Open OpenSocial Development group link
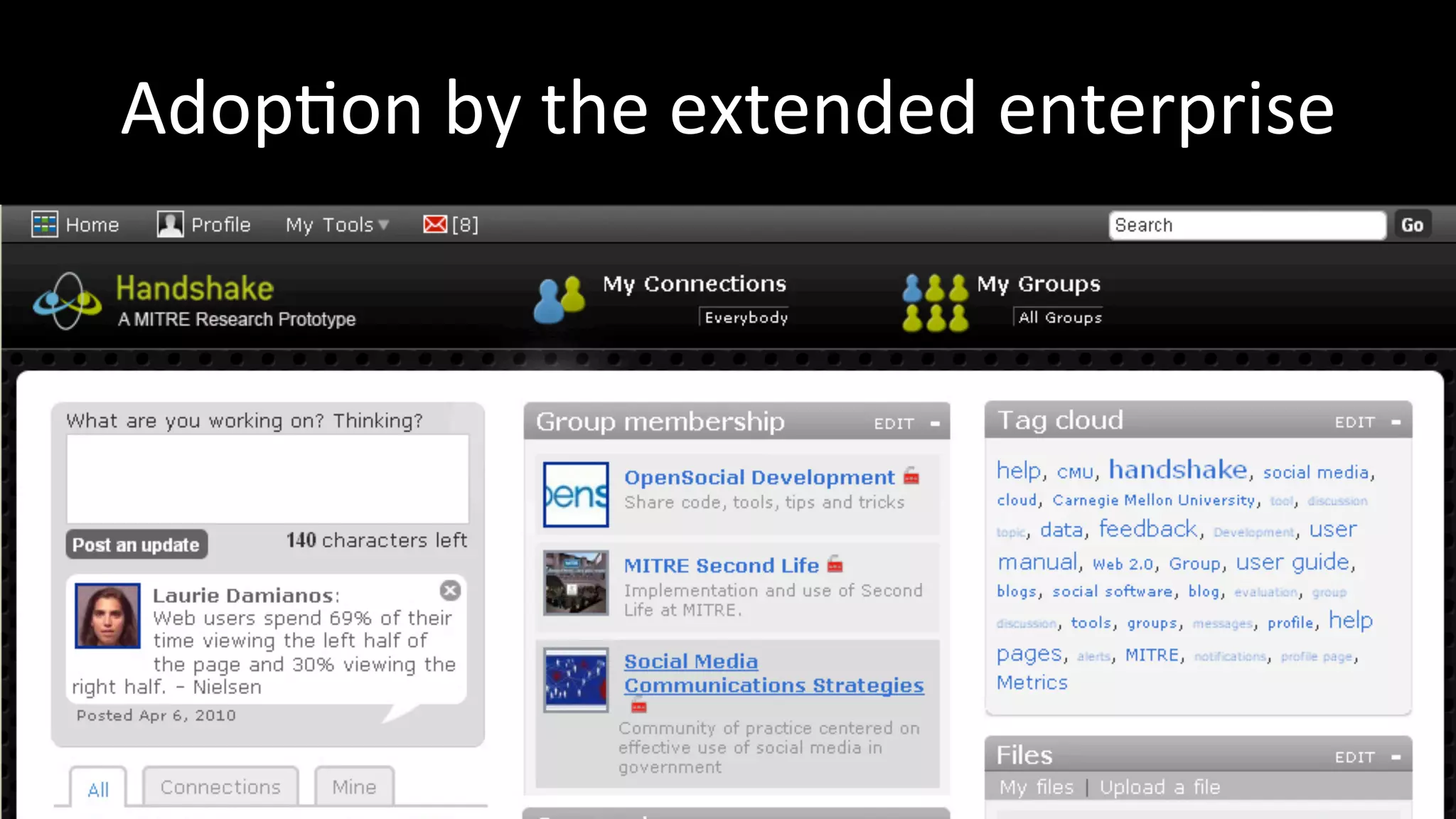The height and width of the screenshot is (819, 1456). tap(759, 477)
